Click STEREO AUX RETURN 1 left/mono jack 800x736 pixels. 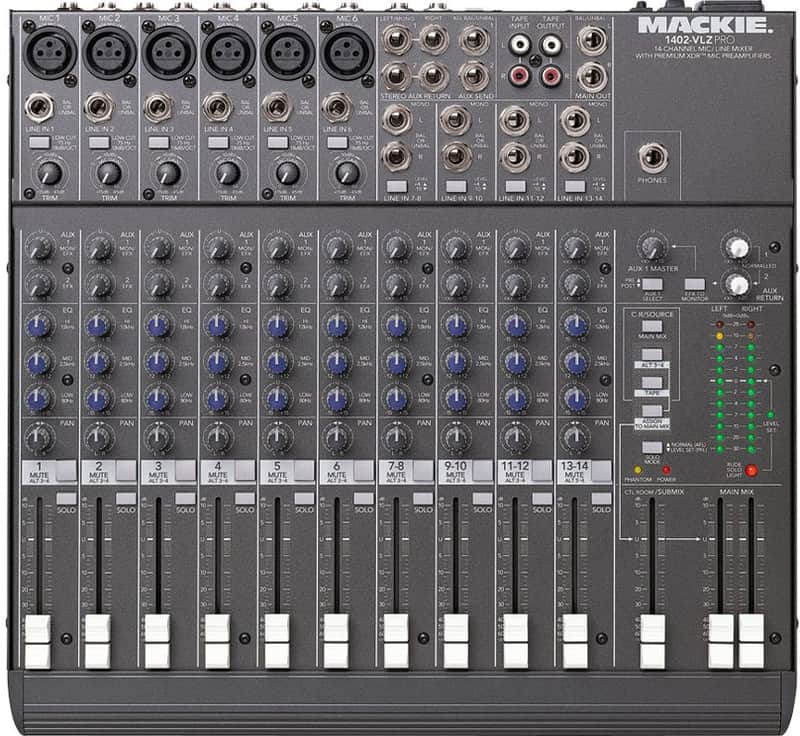pyautogui.click(x=396, y=40)
